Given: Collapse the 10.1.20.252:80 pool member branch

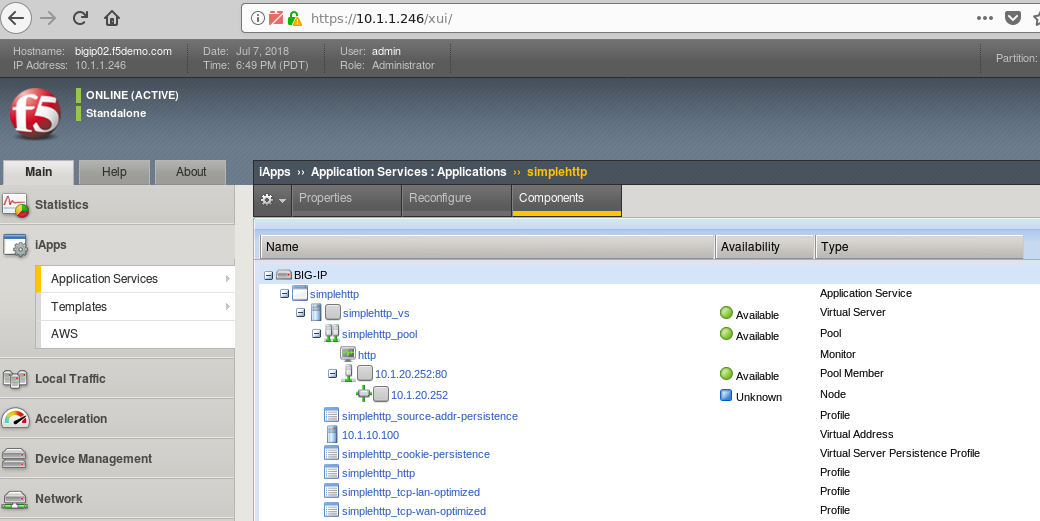Looking at the screenshot, I should [332, 374].
